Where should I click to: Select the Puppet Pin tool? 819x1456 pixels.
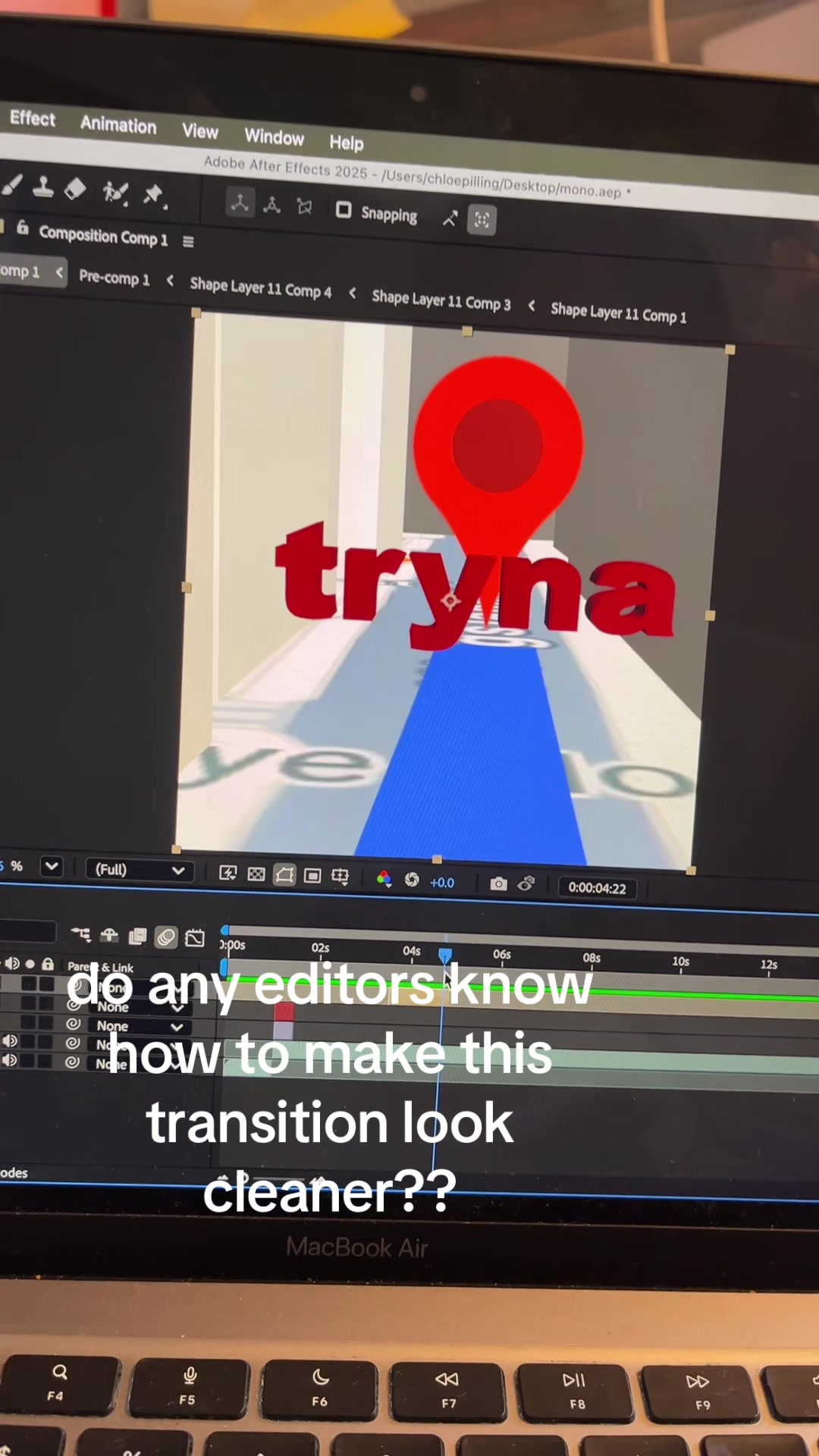click(x=155, y=195)
